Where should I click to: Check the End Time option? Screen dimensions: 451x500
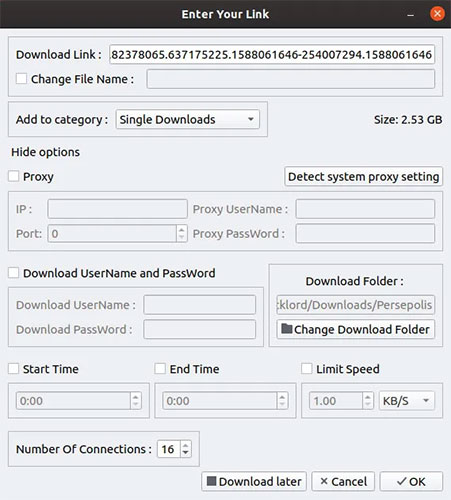pyautogui.click(x=160, y=369)
